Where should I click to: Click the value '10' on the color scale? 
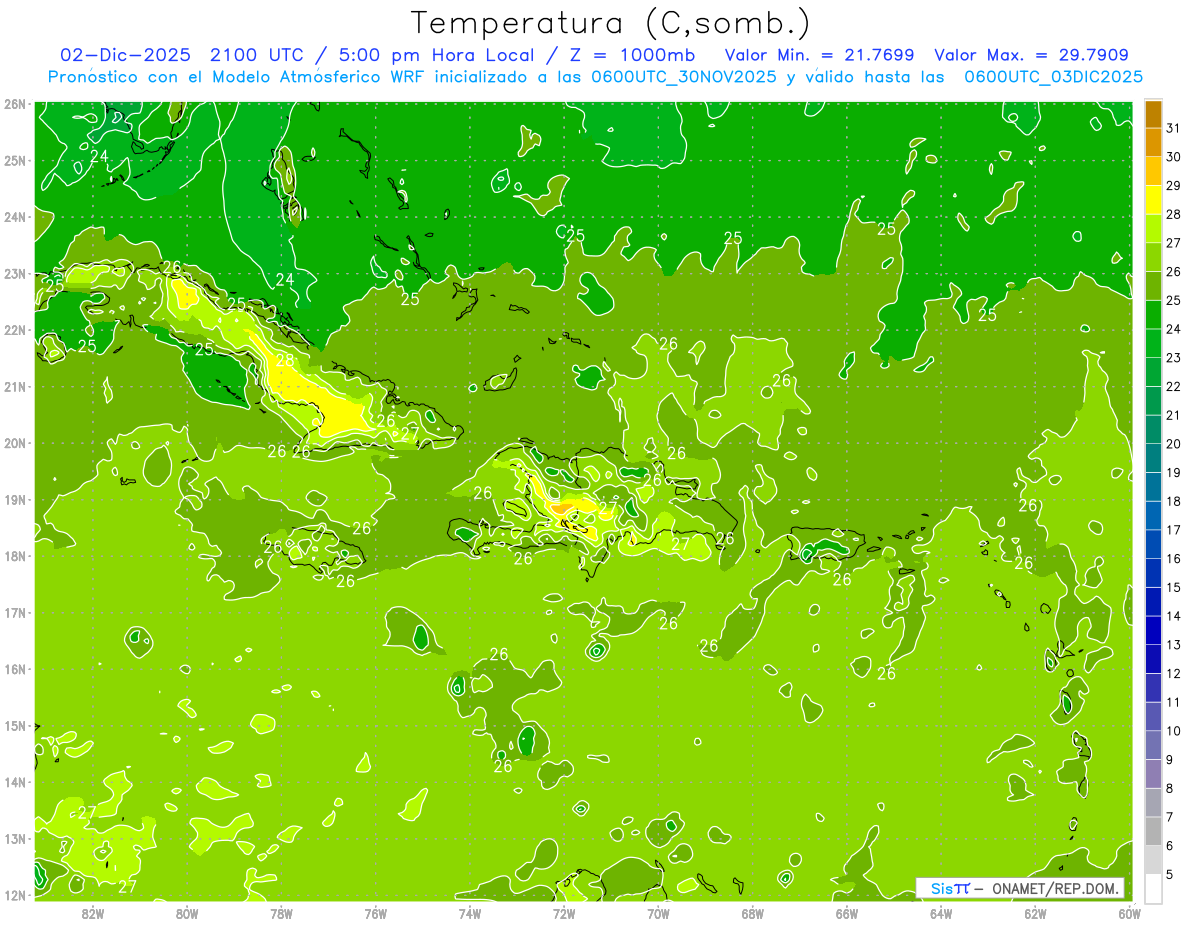(1173, 731)
